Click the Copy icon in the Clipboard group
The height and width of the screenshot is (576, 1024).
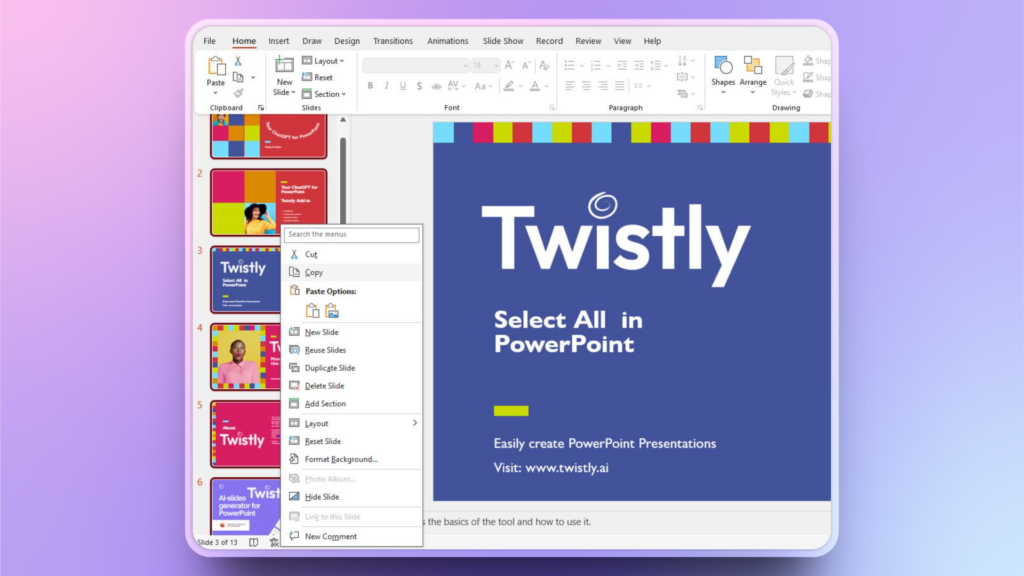(x=238, y=77)
